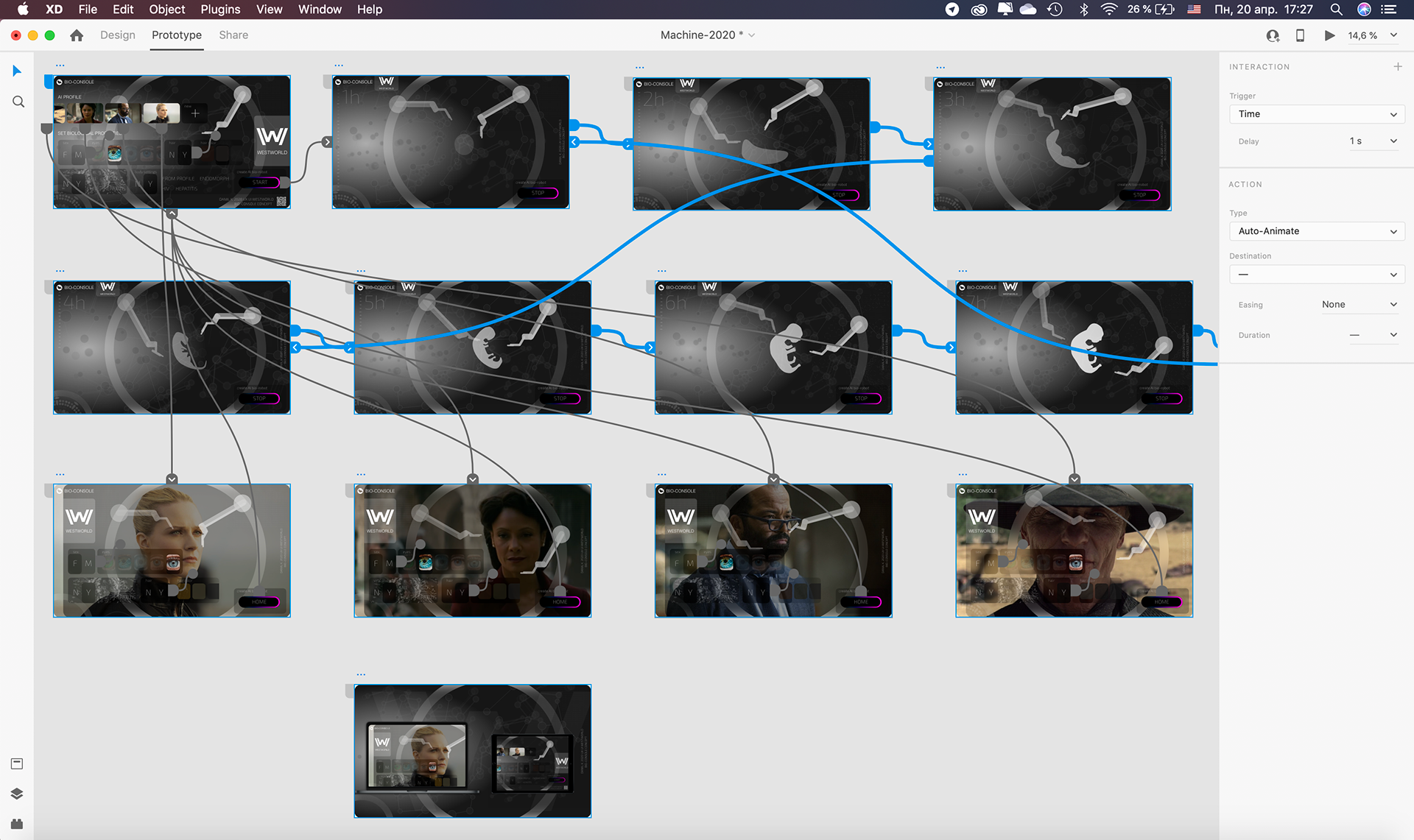The image size is (1414, 840).
Task: Click the date and time in menu bar
Action: pos(1264,10)
